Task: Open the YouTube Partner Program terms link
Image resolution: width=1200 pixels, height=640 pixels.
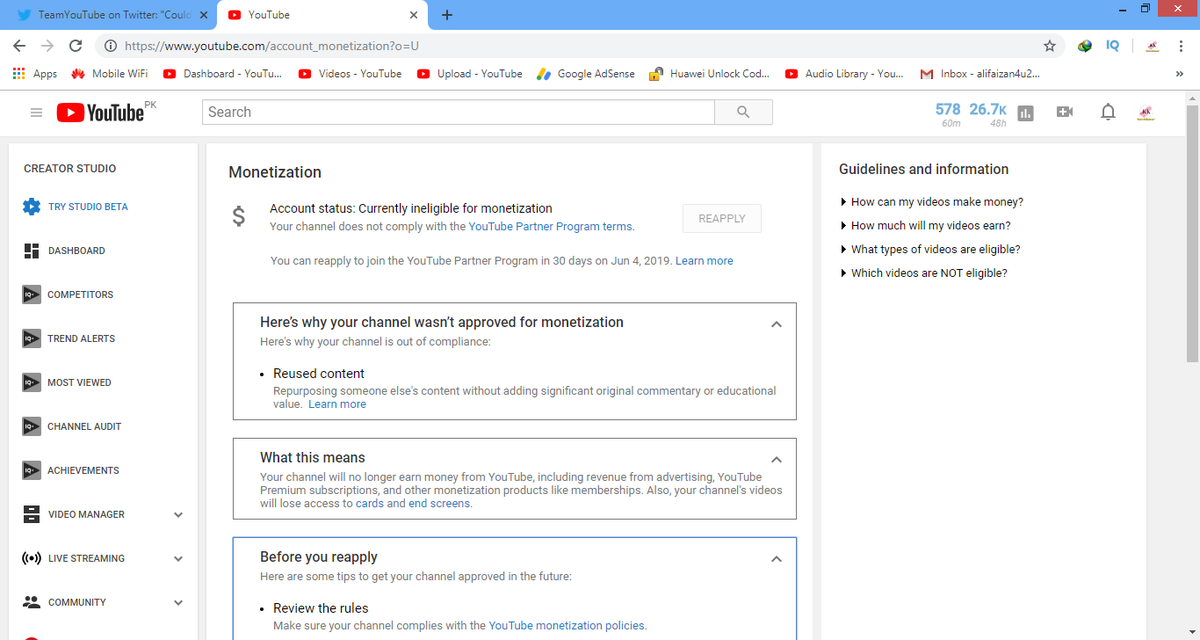Action: (x=550, y=226)
